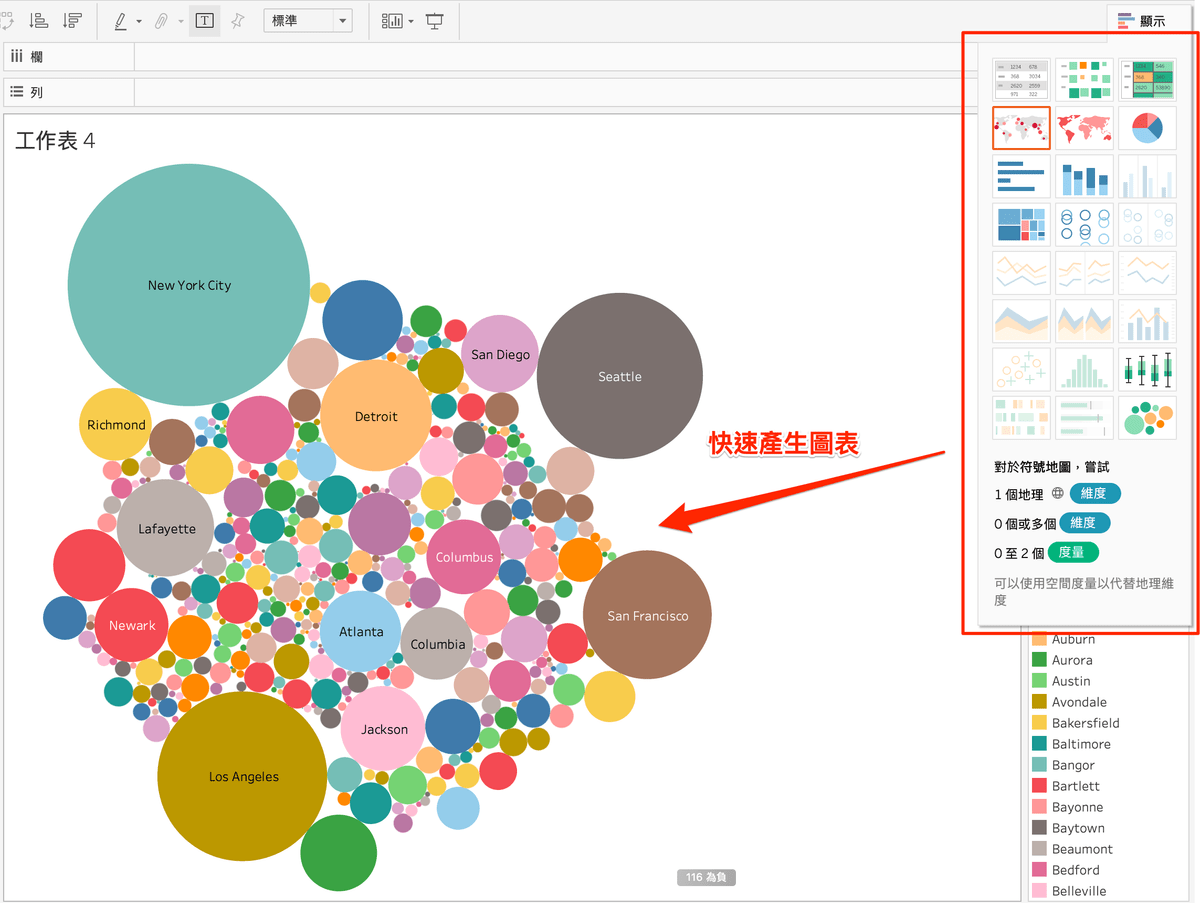Pick the box-and-whisker plot chart type
This screenshot has height=903, width=1200.
click(x=1147, y=369)
